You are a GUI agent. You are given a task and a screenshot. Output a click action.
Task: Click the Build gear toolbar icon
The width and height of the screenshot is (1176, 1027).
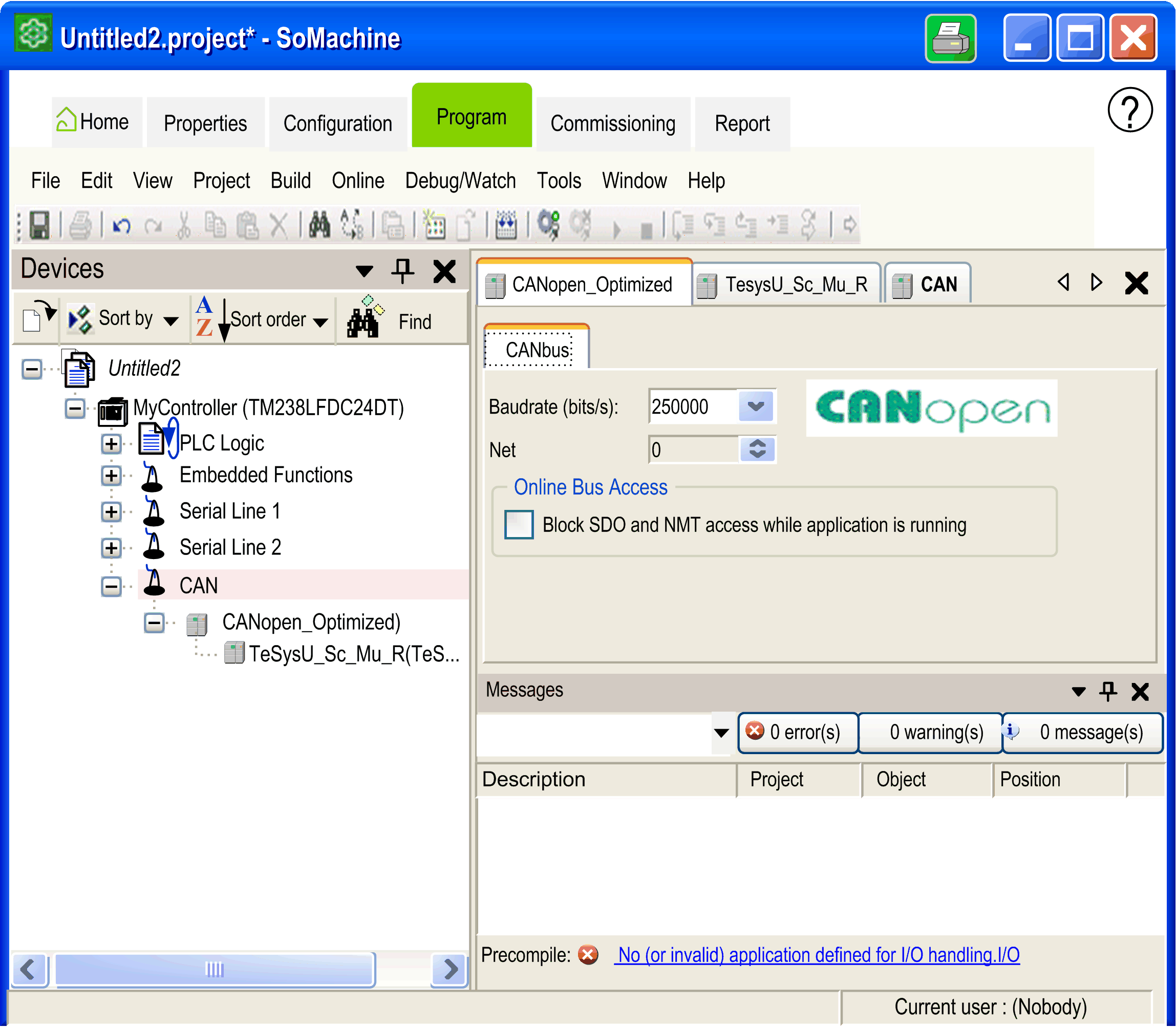[x=548, y=224]
